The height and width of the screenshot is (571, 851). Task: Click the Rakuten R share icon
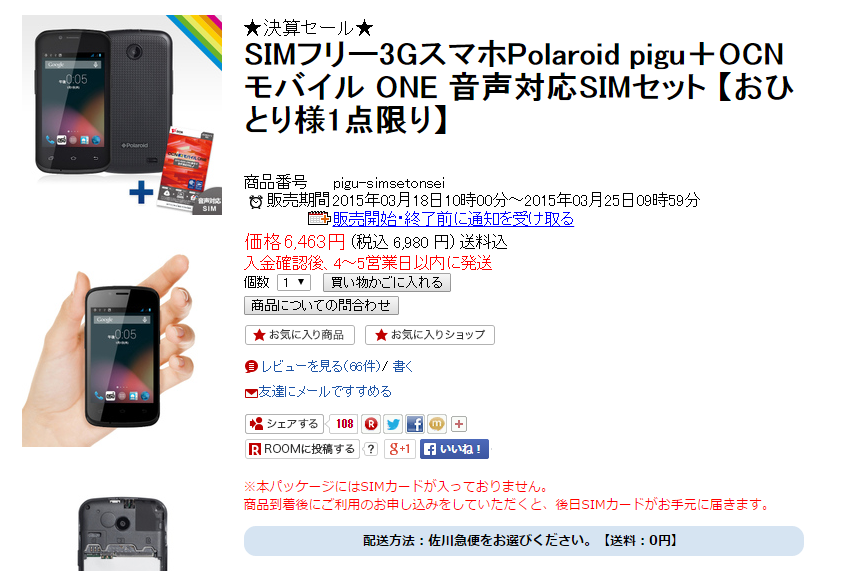click(x=371, y=424)
